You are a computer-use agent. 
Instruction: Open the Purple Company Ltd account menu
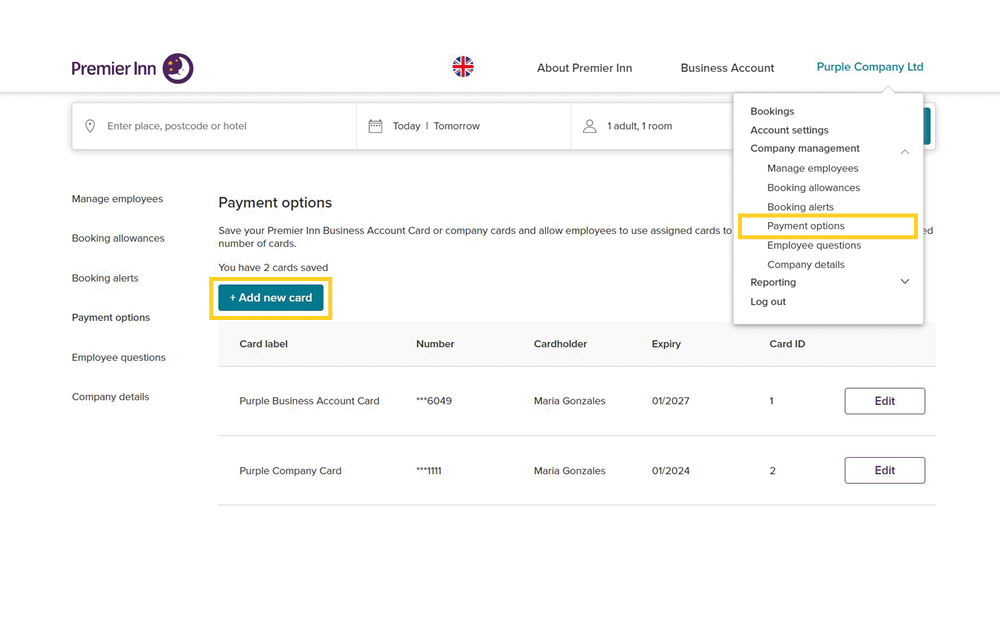[870, 67]
